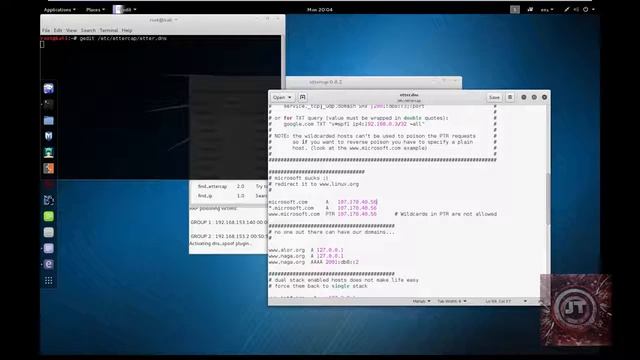Open the Ettercap 'e' icon in dock
This screenshot has height=360, width=640.
click(x=49, y=264)
